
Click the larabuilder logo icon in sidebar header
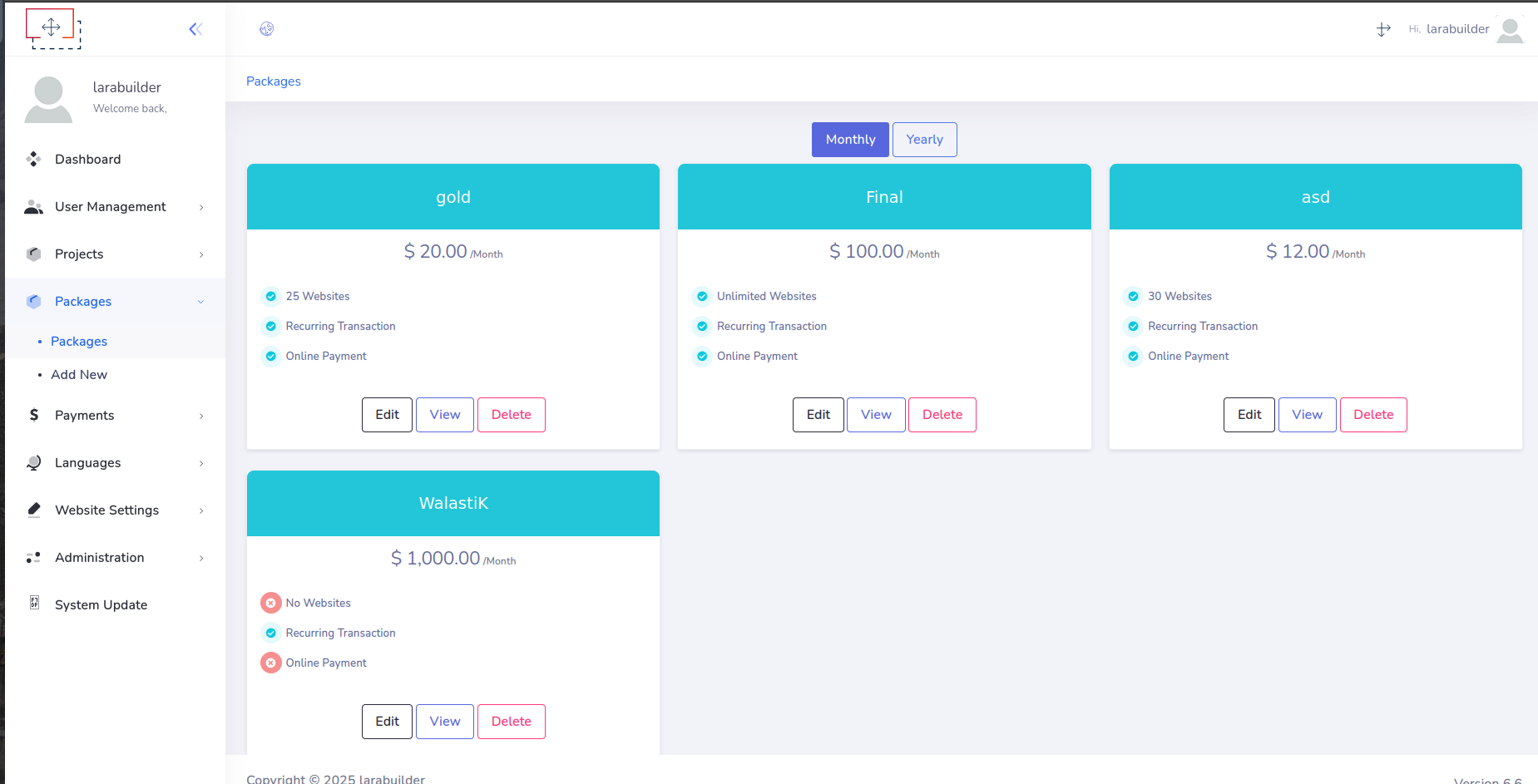pos(52,27)
